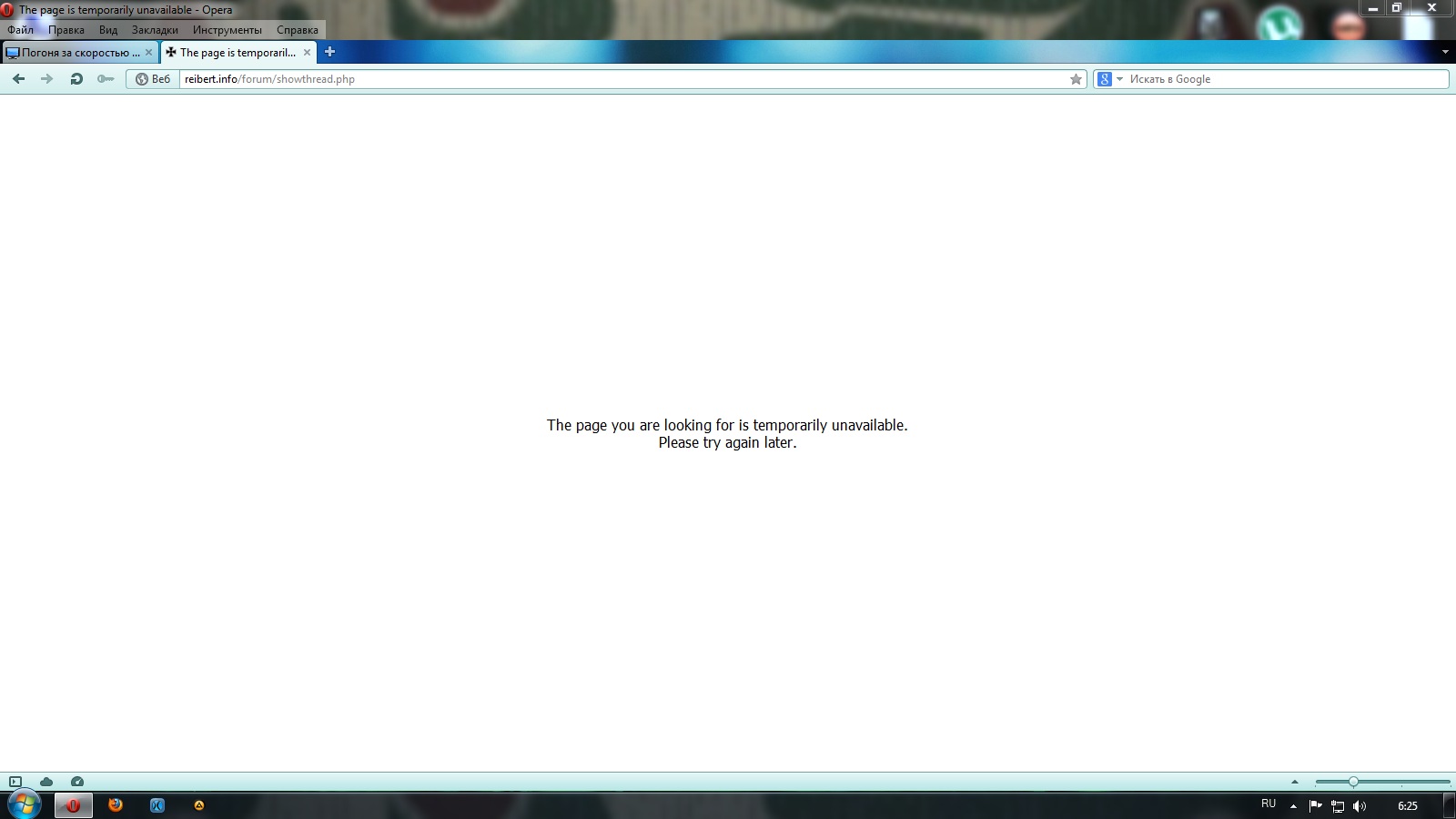Open the Action Center flag icon

coord(1315,805)
